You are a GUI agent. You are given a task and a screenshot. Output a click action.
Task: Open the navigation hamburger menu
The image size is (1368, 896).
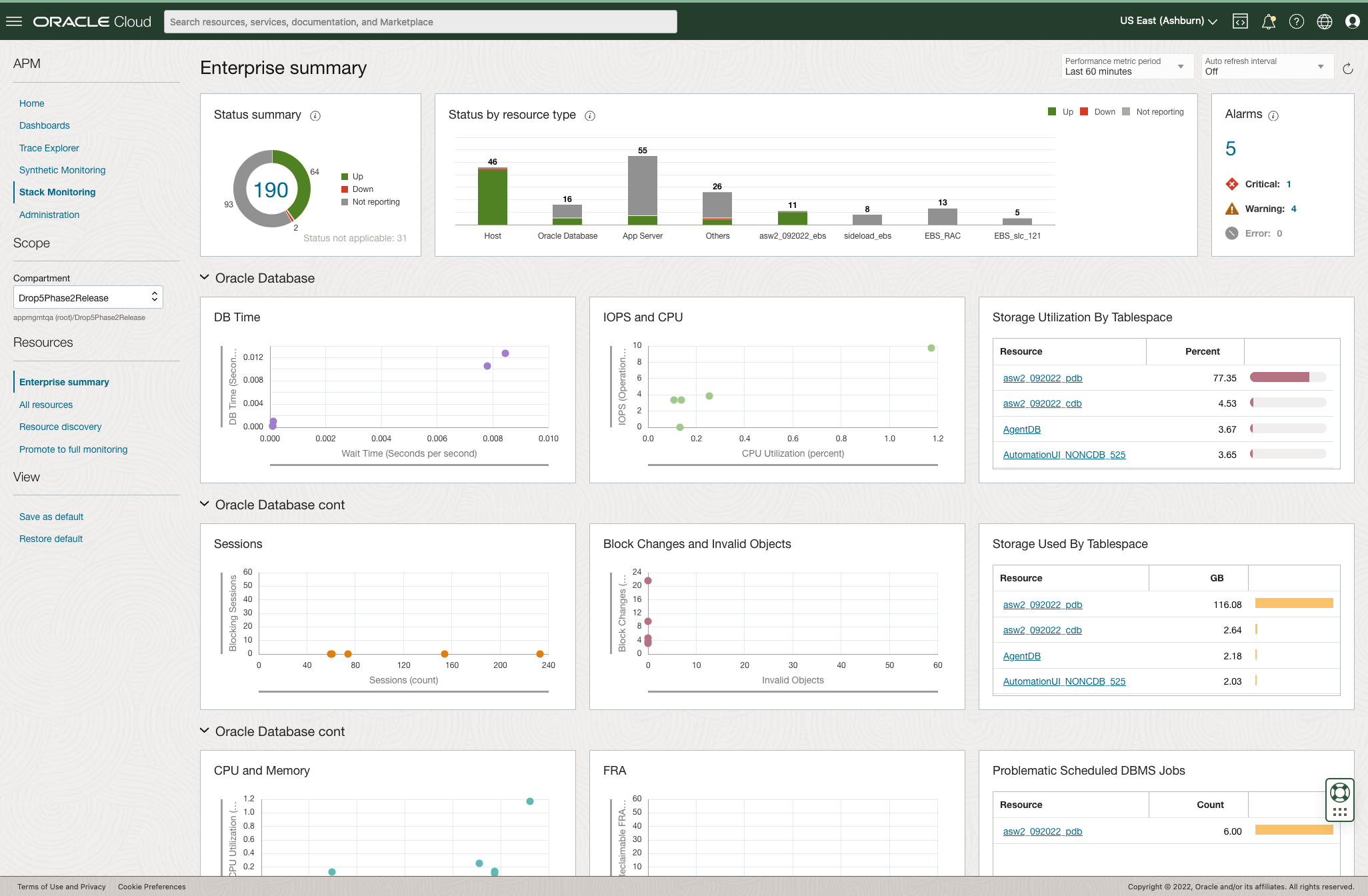(14, 21)
